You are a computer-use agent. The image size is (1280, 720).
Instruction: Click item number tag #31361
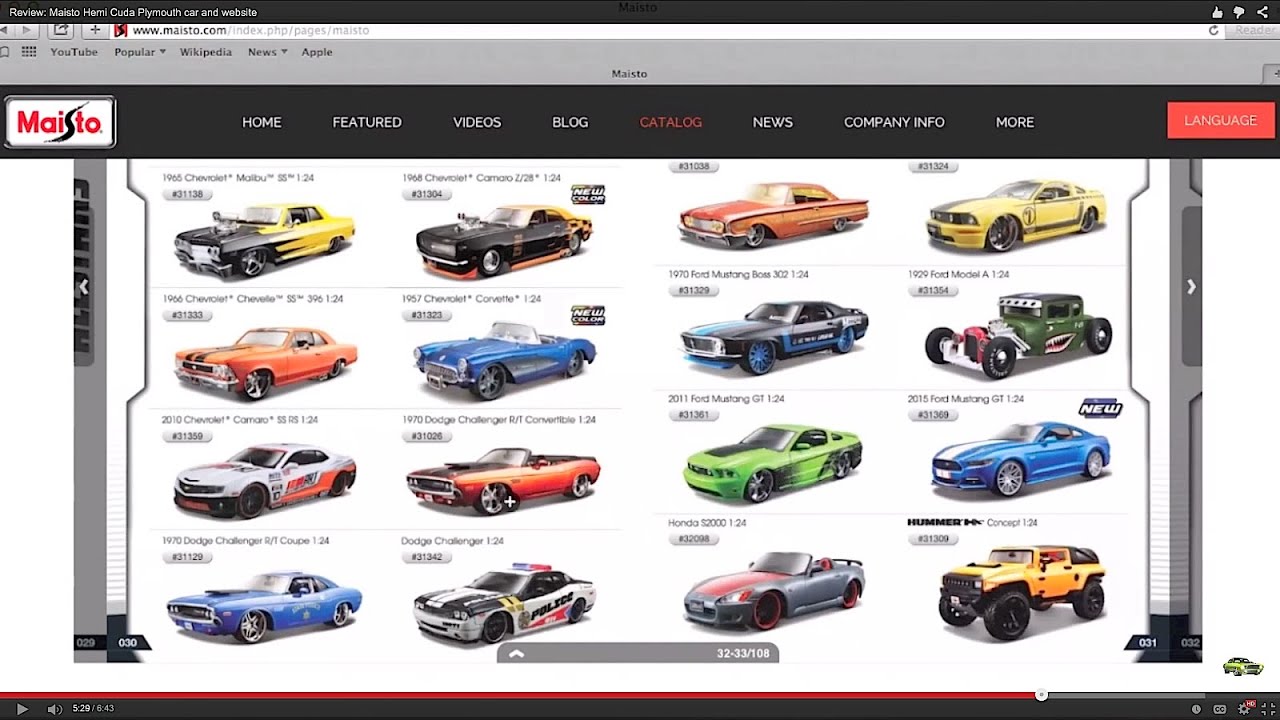[693, 414]
